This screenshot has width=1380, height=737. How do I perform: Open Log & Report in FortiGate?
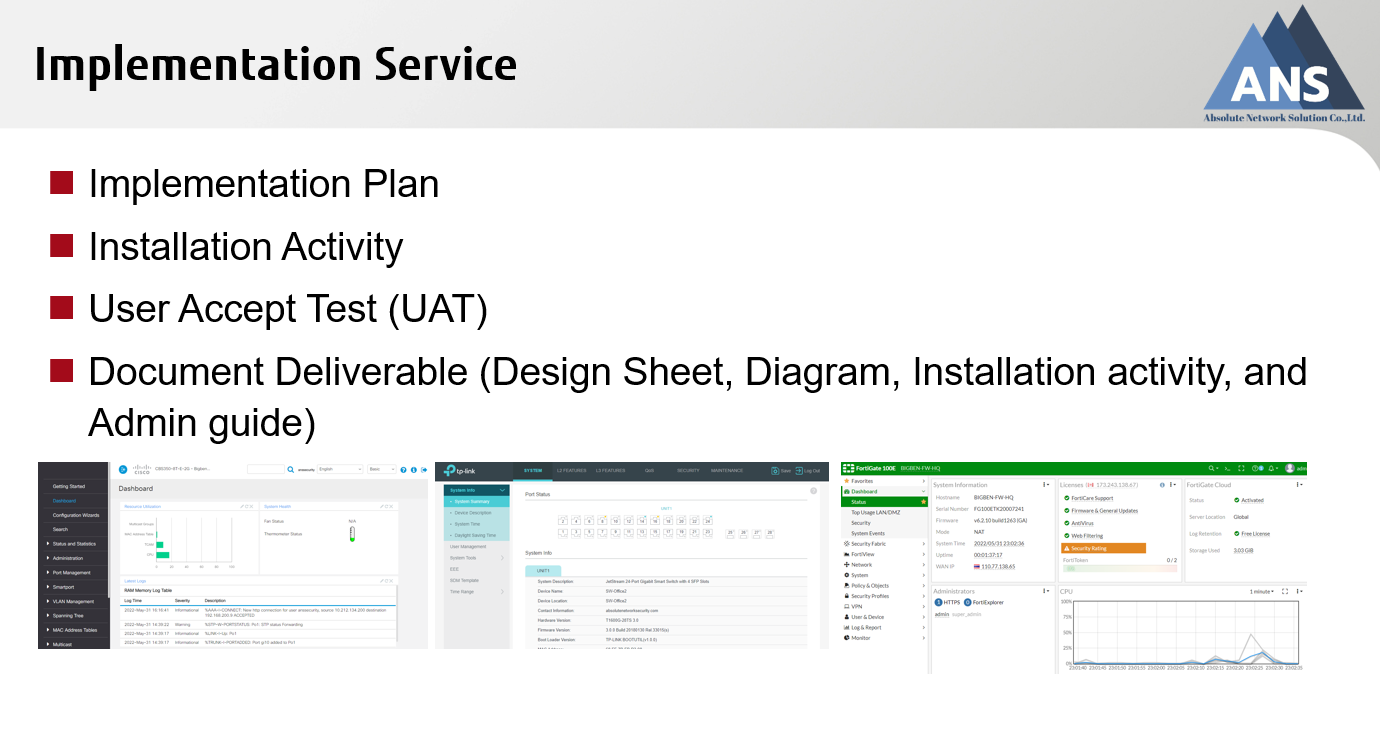click(884, 627)
